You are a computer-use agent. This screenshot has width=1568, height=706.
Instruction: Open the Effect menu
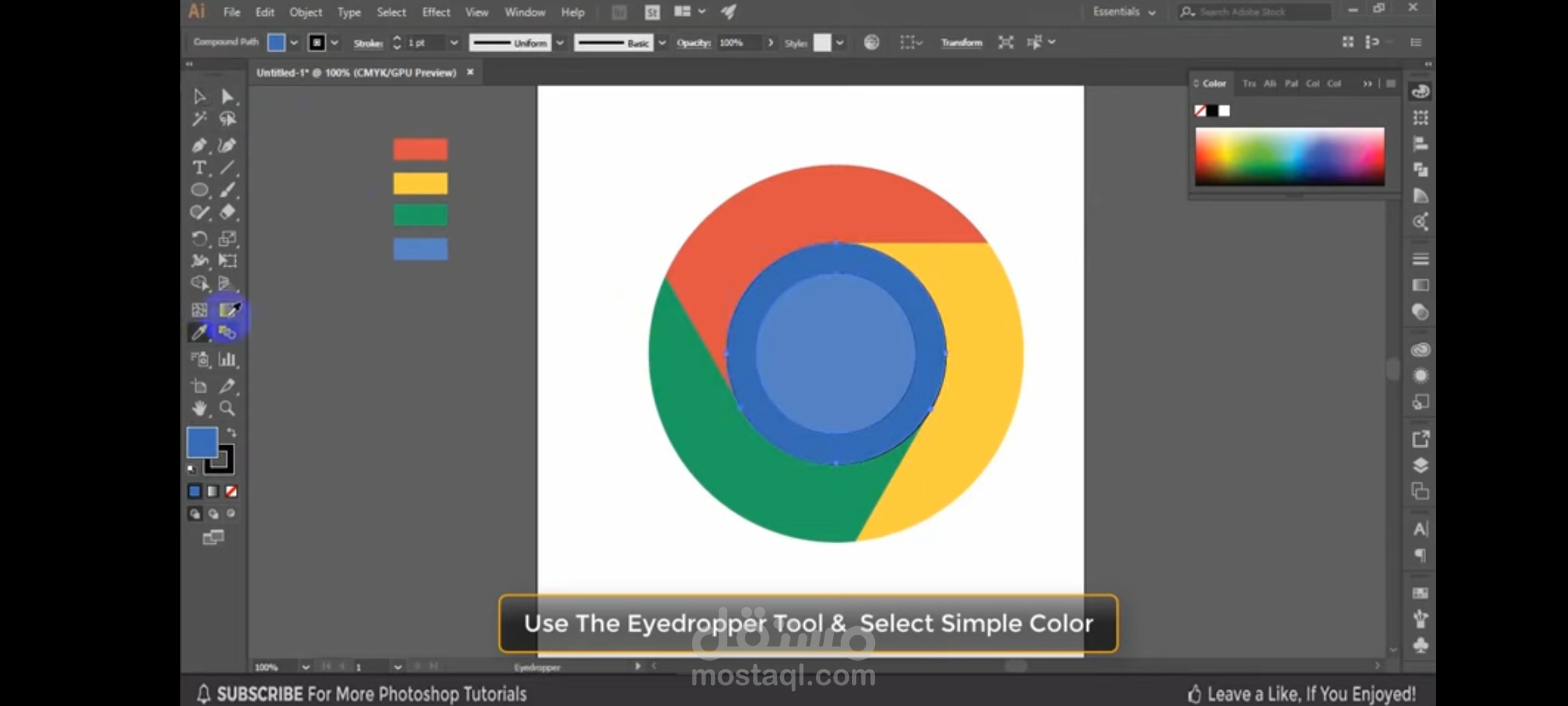[x=436, y=12]
